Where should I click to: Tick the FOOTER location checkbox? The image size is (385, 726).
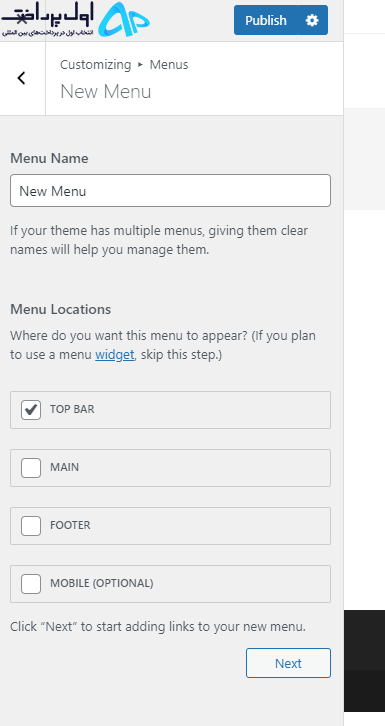pos(31,526)
